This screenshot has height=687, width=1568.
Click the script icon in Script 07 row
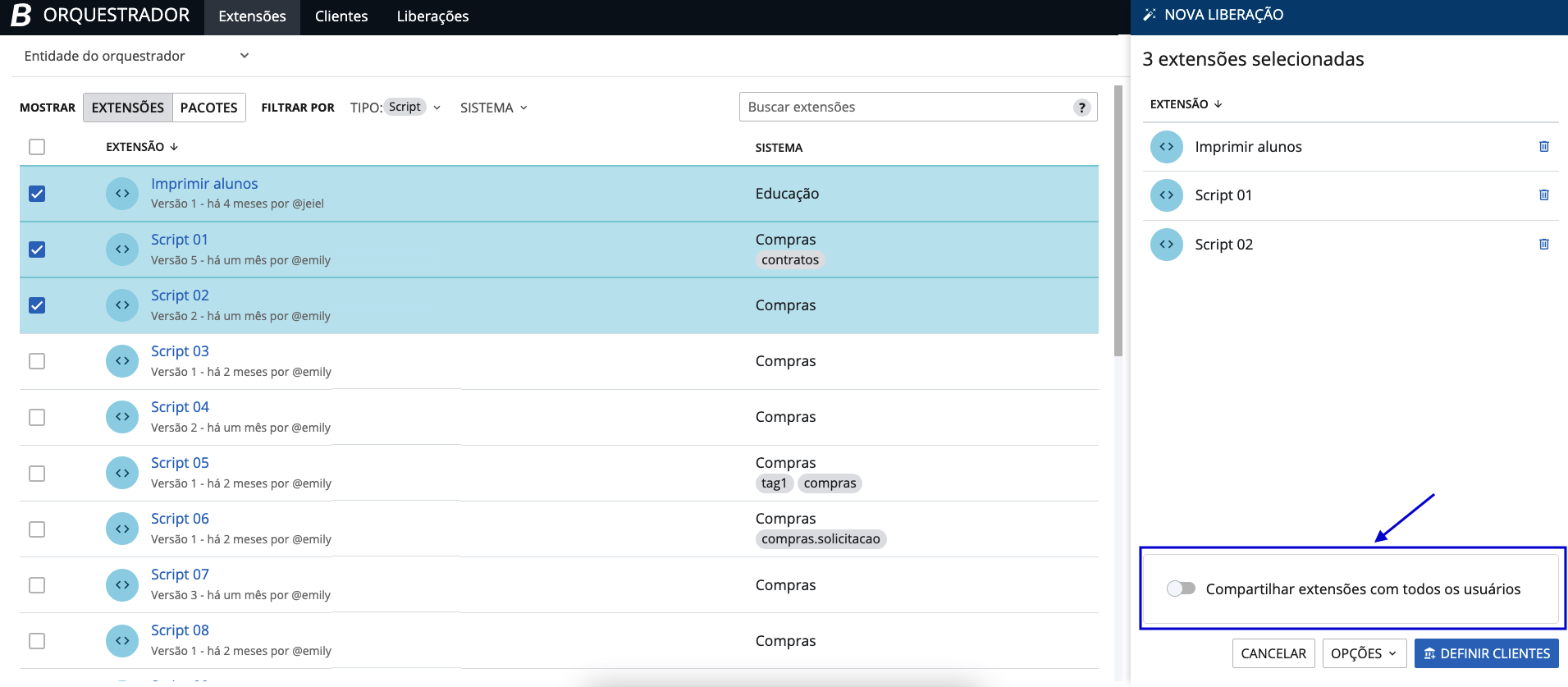pyautogui.click(x=122, y=584)
